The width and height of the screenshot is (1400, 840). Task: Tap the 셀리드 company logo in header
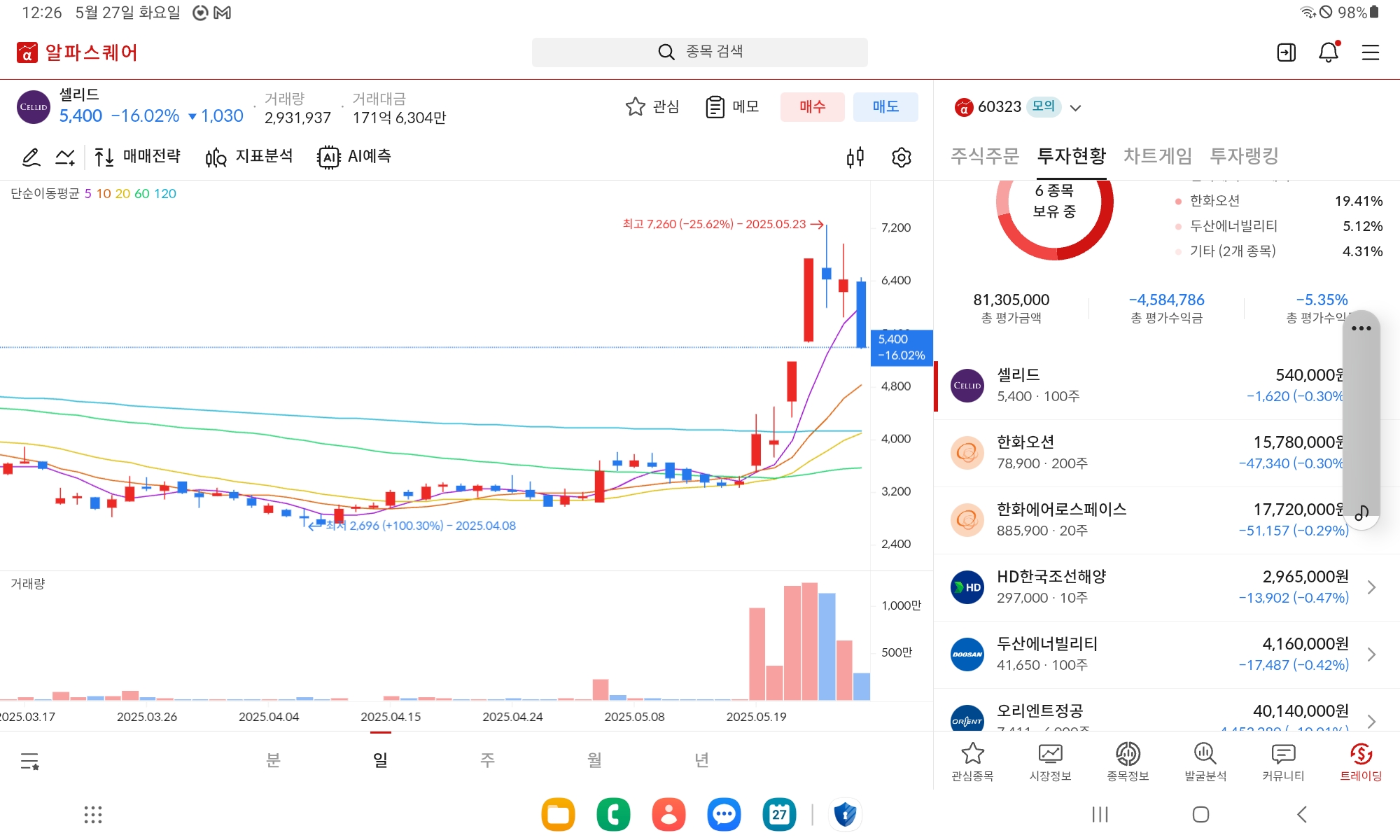tap(34, 107)
